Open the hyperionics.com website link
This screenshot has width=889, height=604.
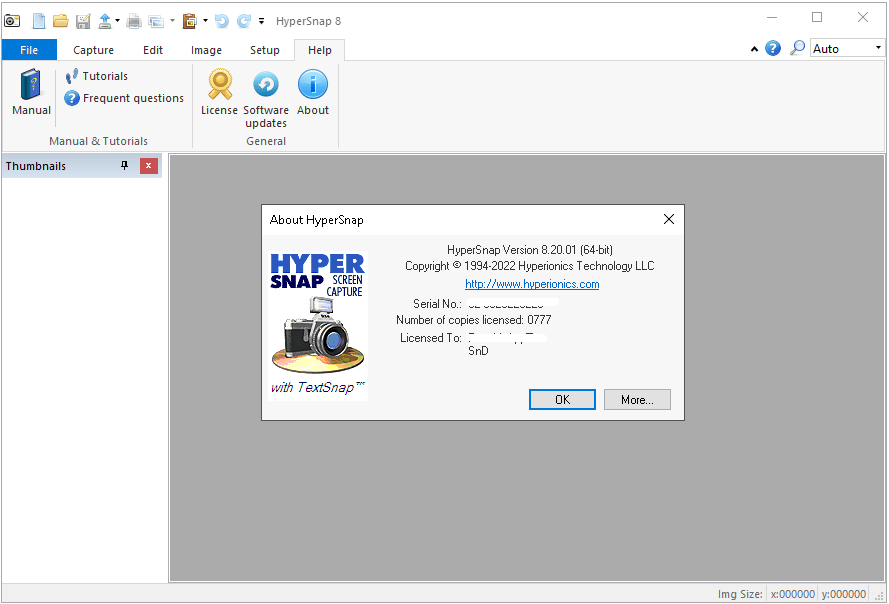coord(532,284)
